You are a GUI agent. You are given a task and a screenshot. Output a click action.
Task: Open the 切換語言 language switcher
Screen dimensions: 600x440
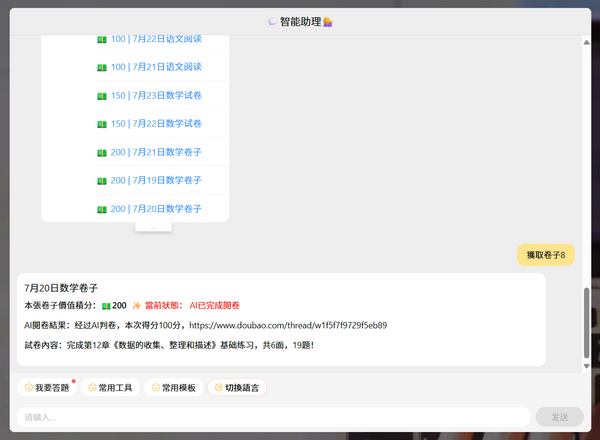pos(237,388)
